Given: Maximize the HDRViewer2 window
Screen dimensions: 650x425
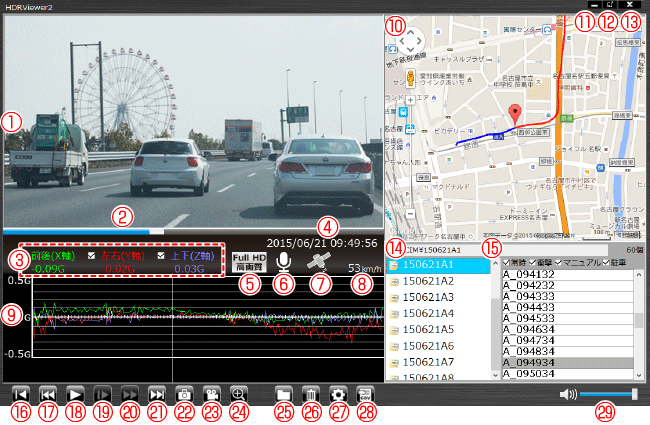Looking at the screenshot, I should coord(610,5).
